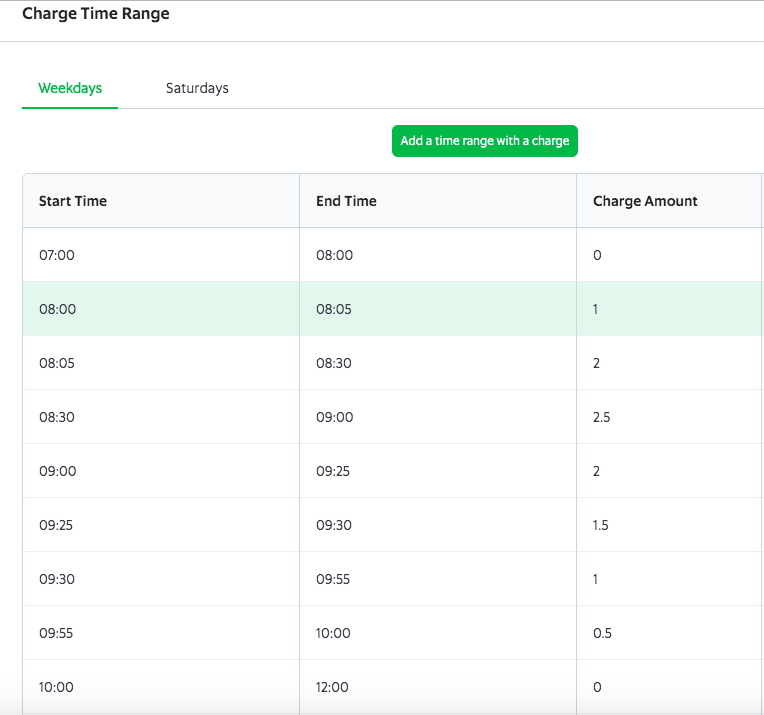Image resolution: width=764 pixels, height=715 pixels.
Task: Switch to the Saturdays tab
Action: coord(197,88)
